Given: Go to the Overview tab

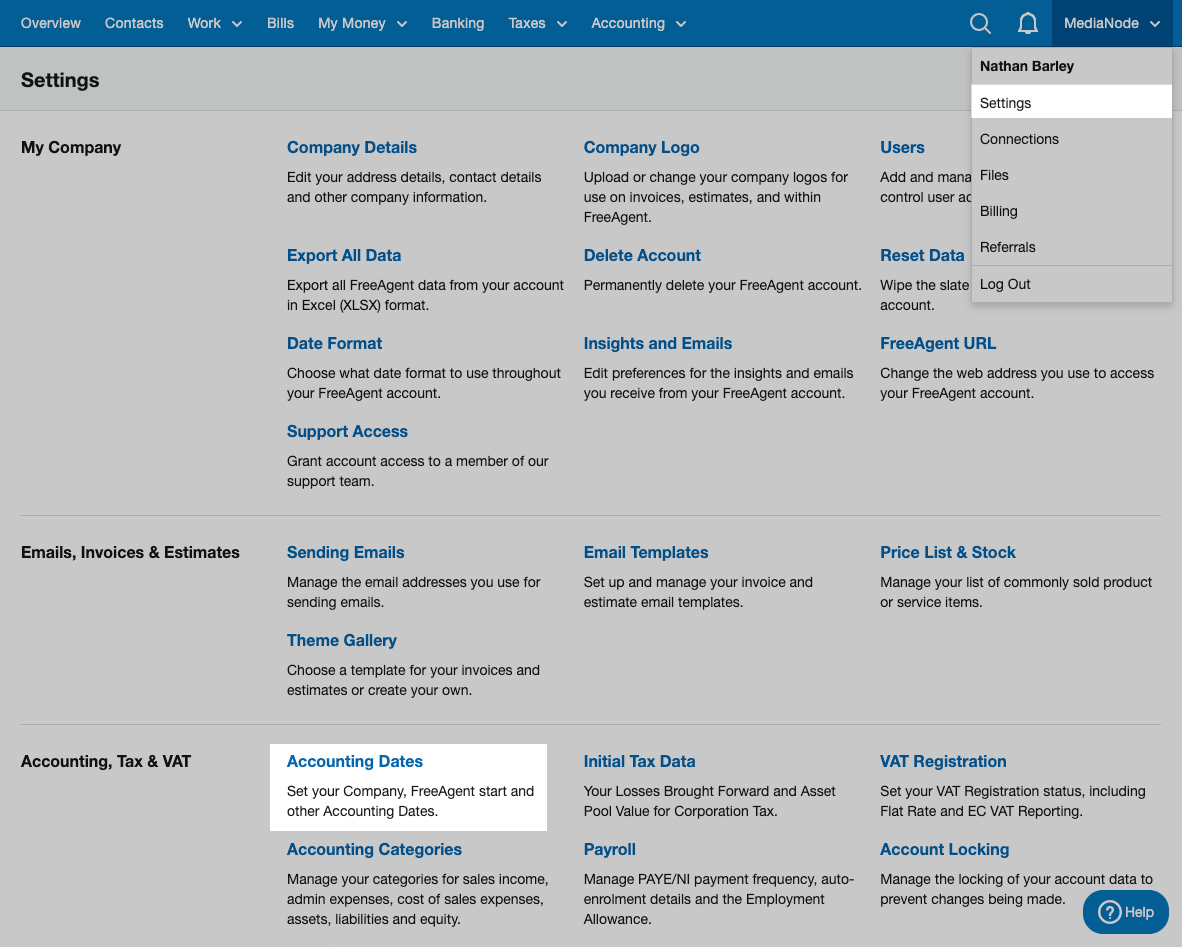Looking at the screenshot, I should [x=51, y=23].
